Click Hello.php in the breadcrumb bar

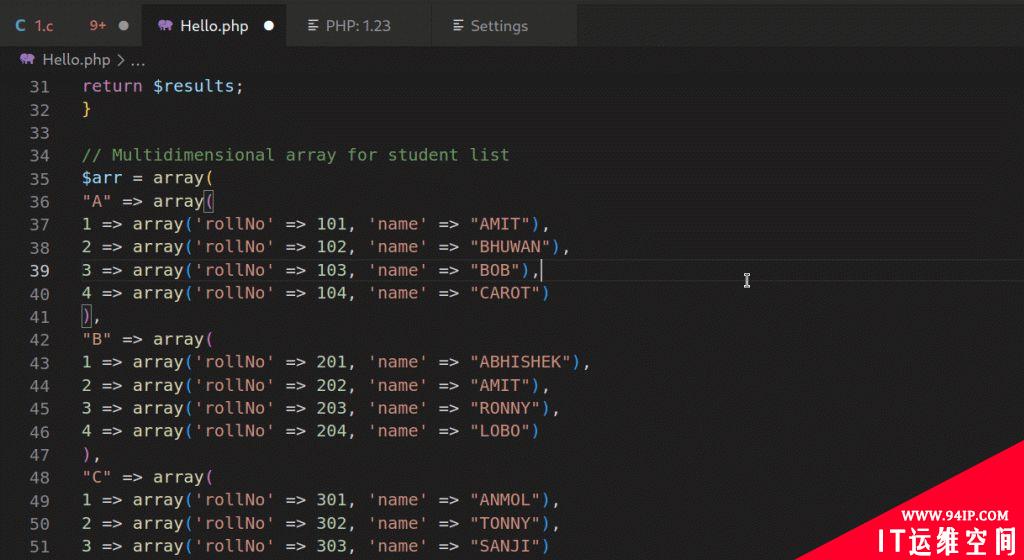point(76,60)
